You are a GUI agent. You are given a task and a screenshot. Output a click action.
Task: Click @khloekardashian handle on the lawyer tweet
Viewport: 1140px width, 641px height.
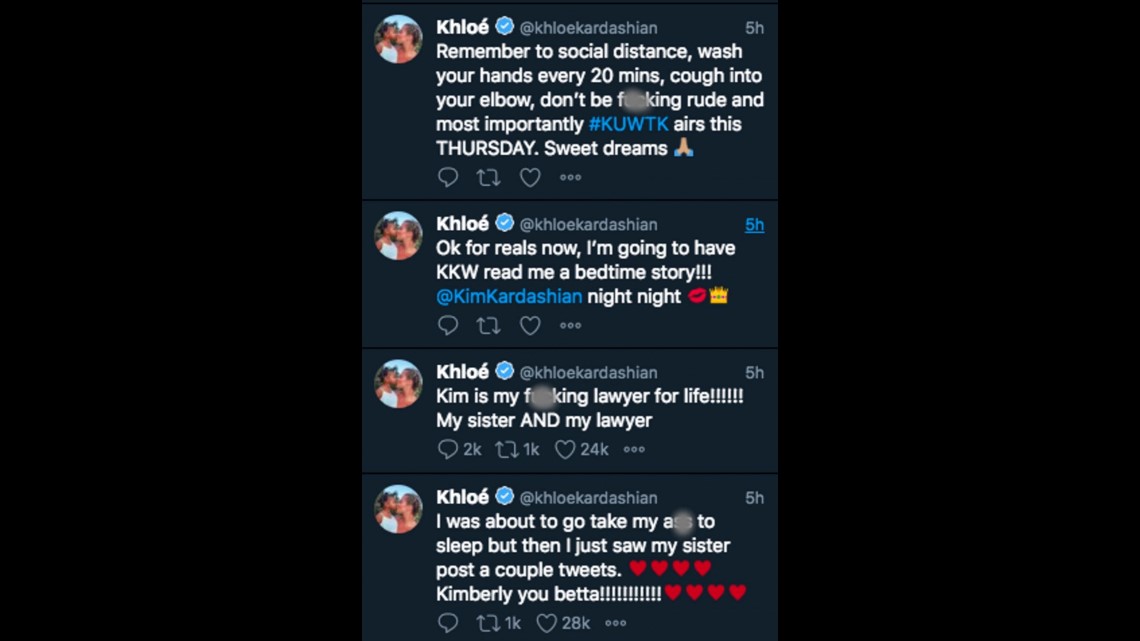[588, 373]
